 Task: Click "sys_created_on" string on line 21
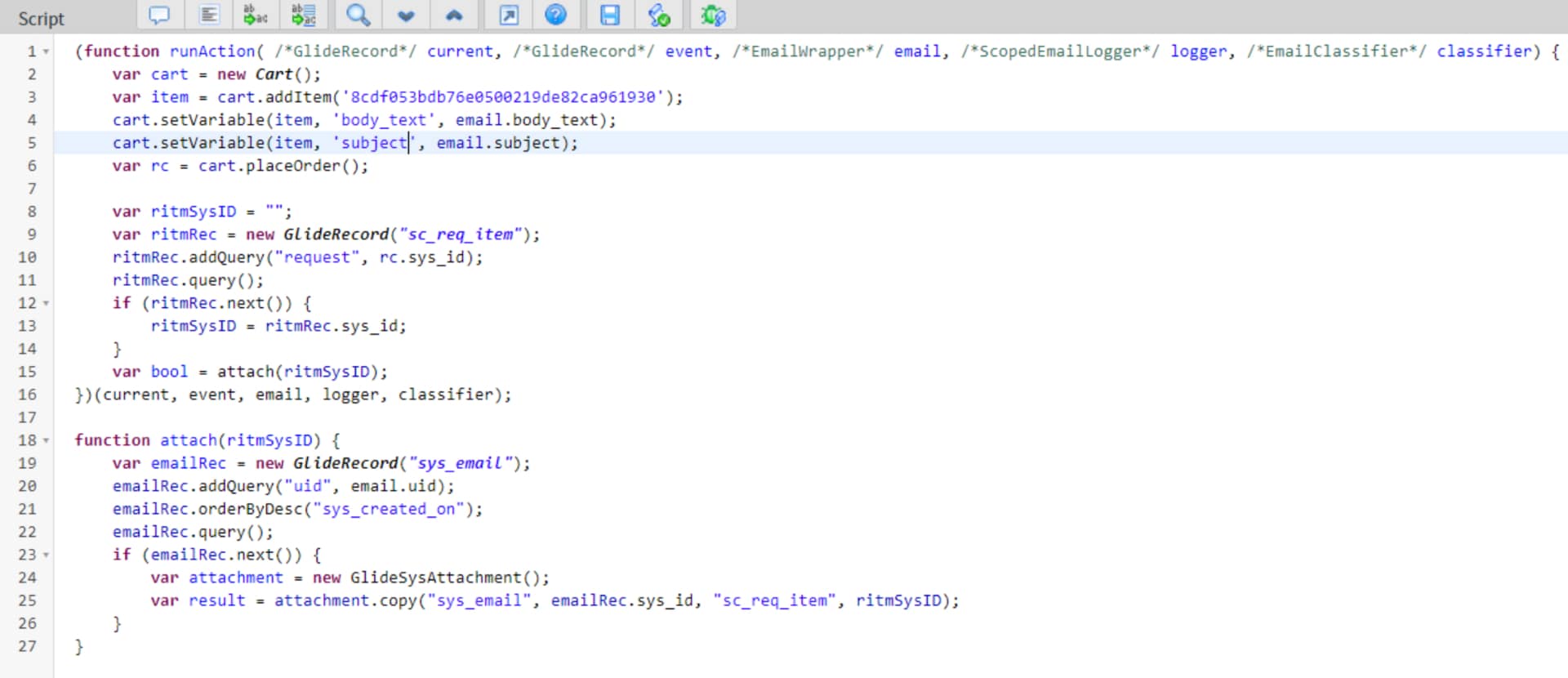pos(389,509)
